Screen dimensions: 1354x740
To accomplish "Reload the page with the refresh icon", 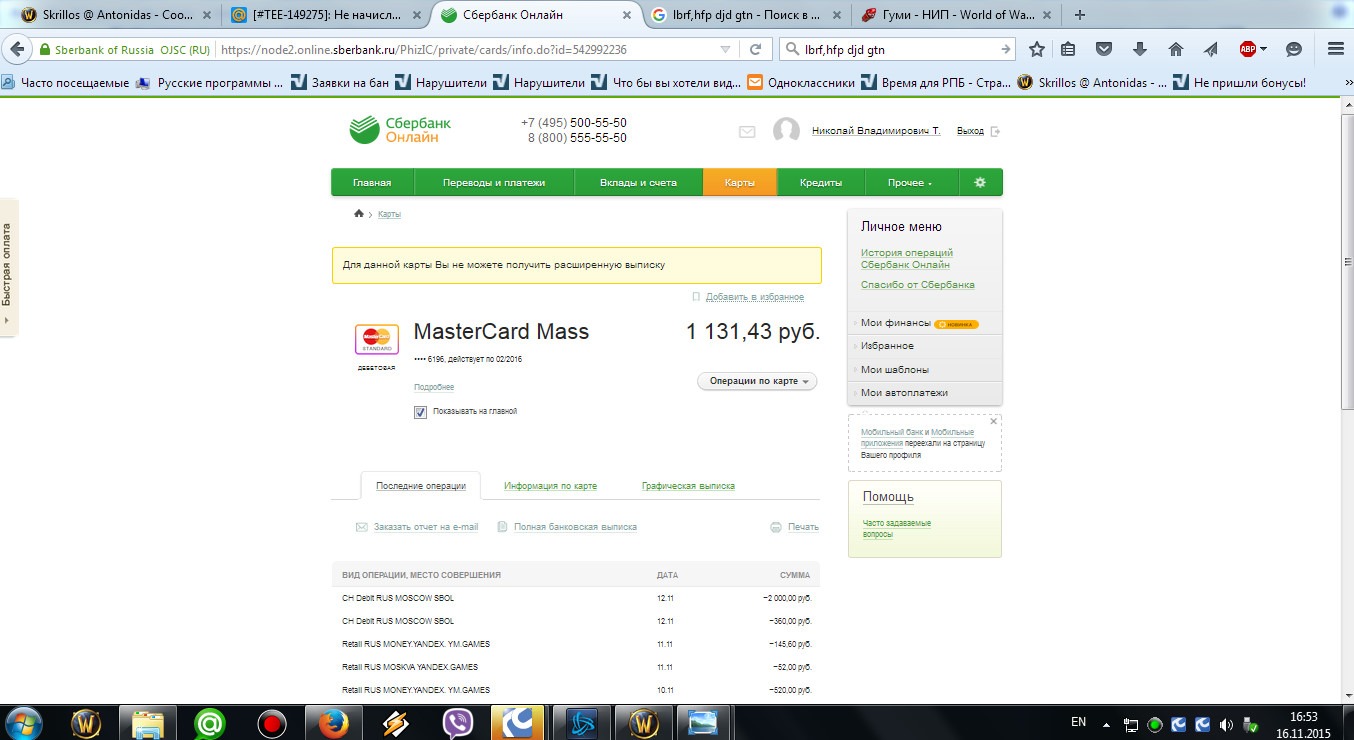I will (755, 49).
